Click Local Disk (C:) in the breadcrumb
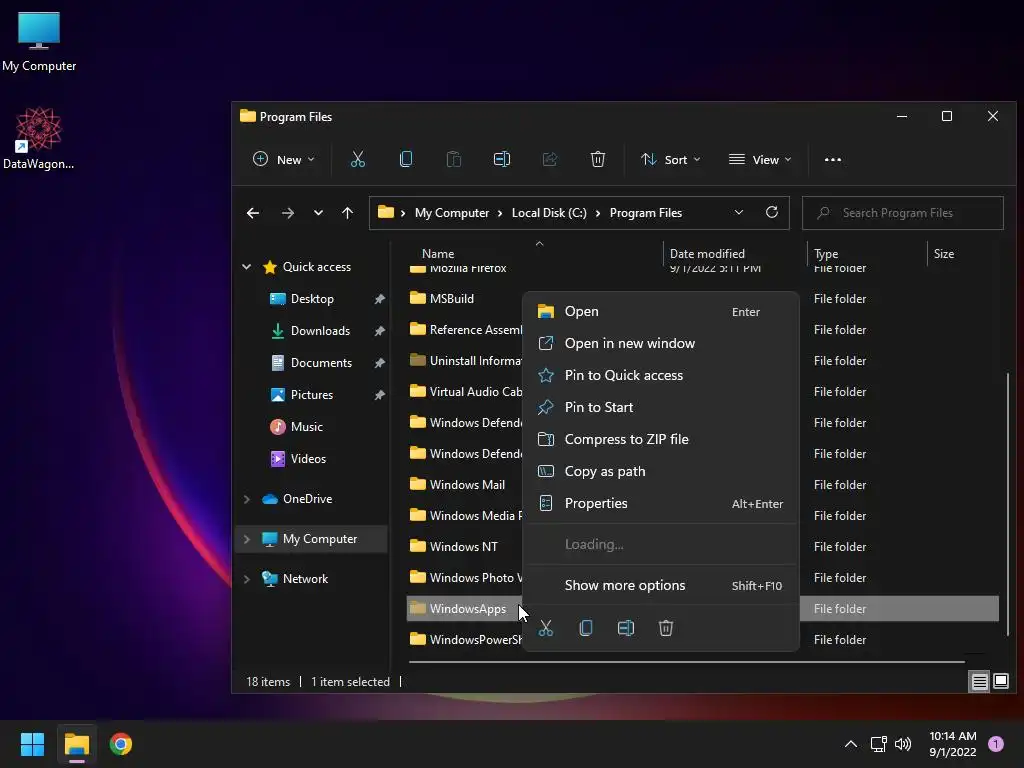1024x768 pixels. [549, 213]
